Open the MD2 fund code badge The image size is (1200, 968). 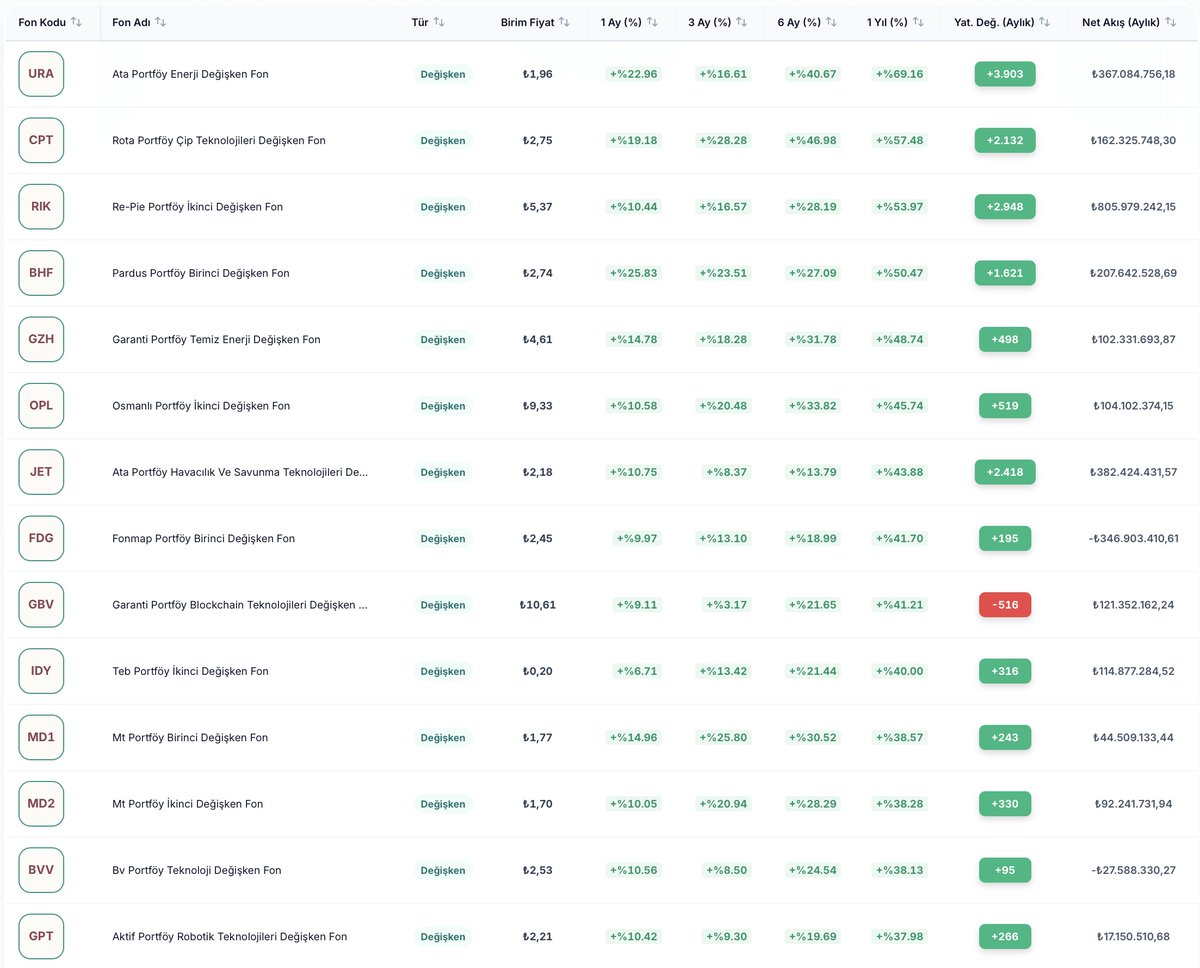pyautogui.click(x=41, y=804)
